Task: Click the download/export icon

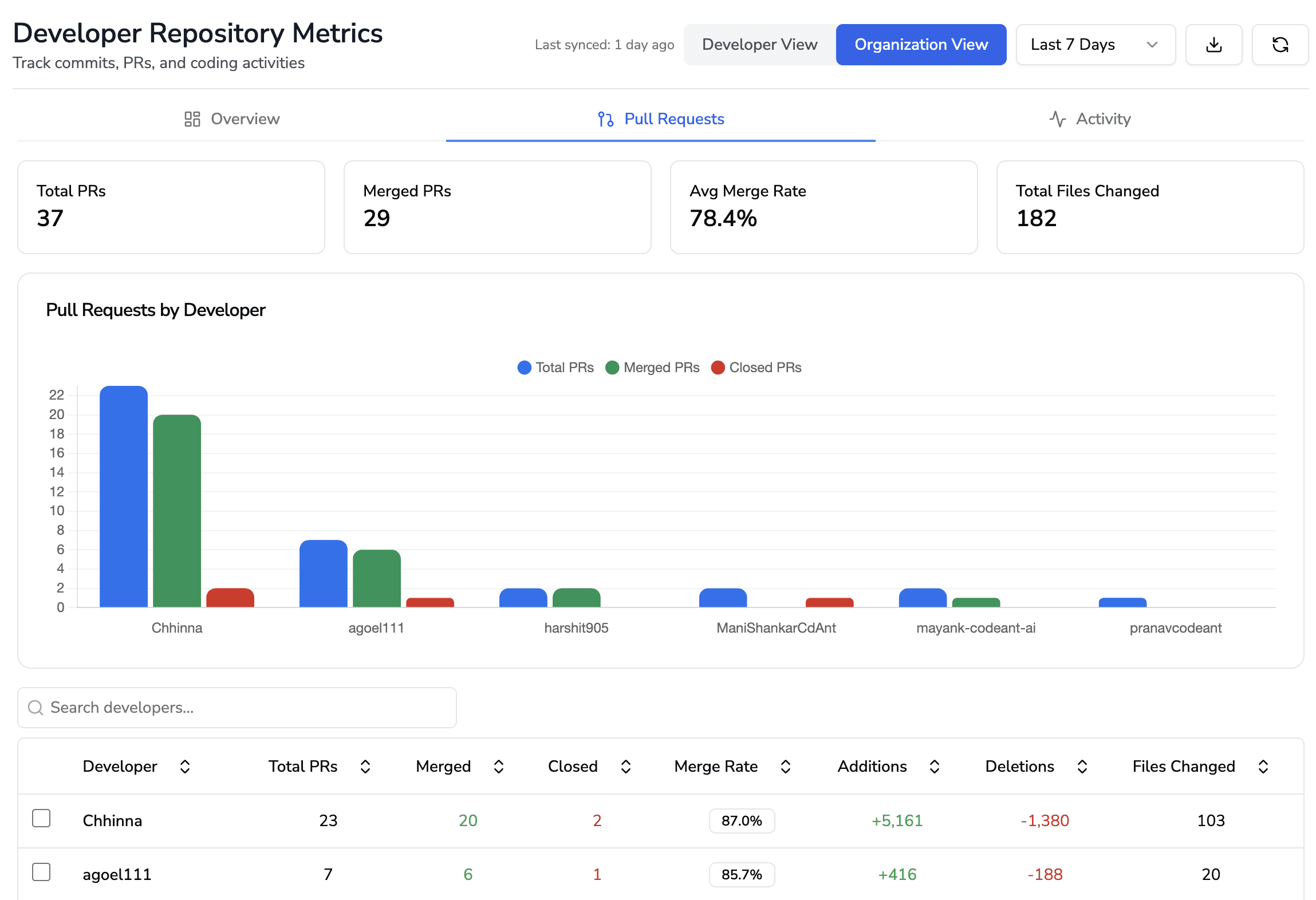Action: pos(1213,44)
